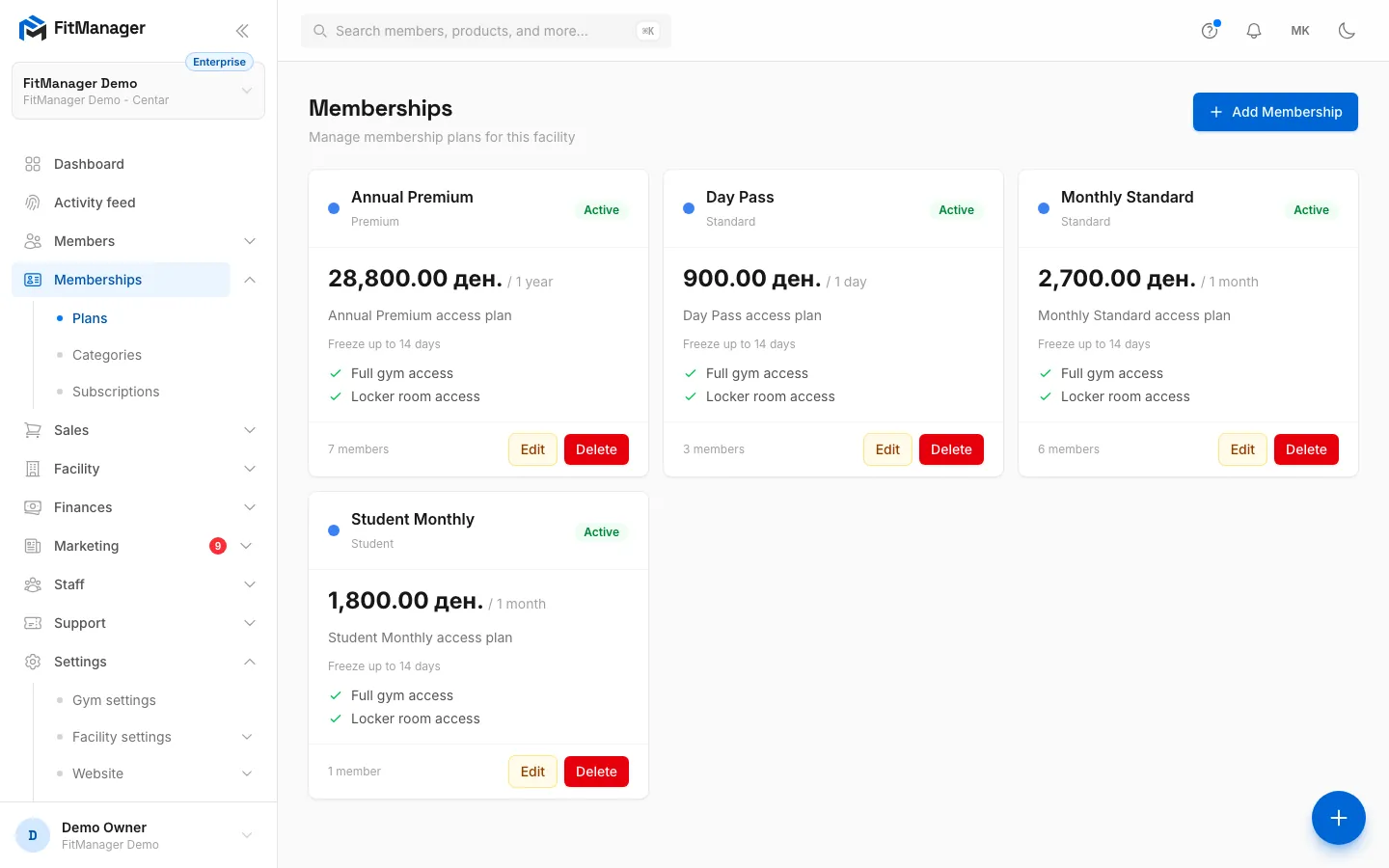Expand the Members submenu chevron
Image resolution: width=1389 pixels, height=868 pixels.
pos(250,241)
